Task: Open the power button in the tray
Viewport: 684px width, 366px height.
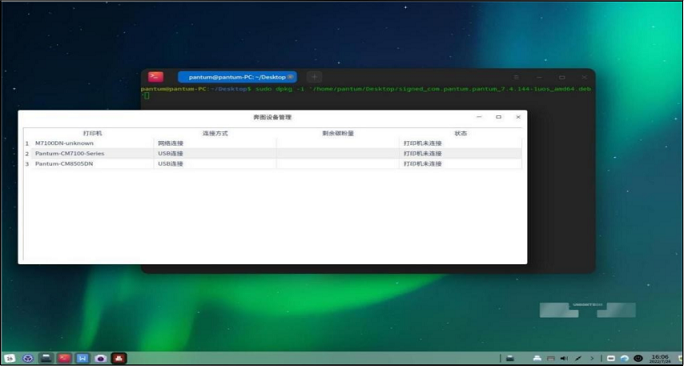Action: click(x=638, y=358)
